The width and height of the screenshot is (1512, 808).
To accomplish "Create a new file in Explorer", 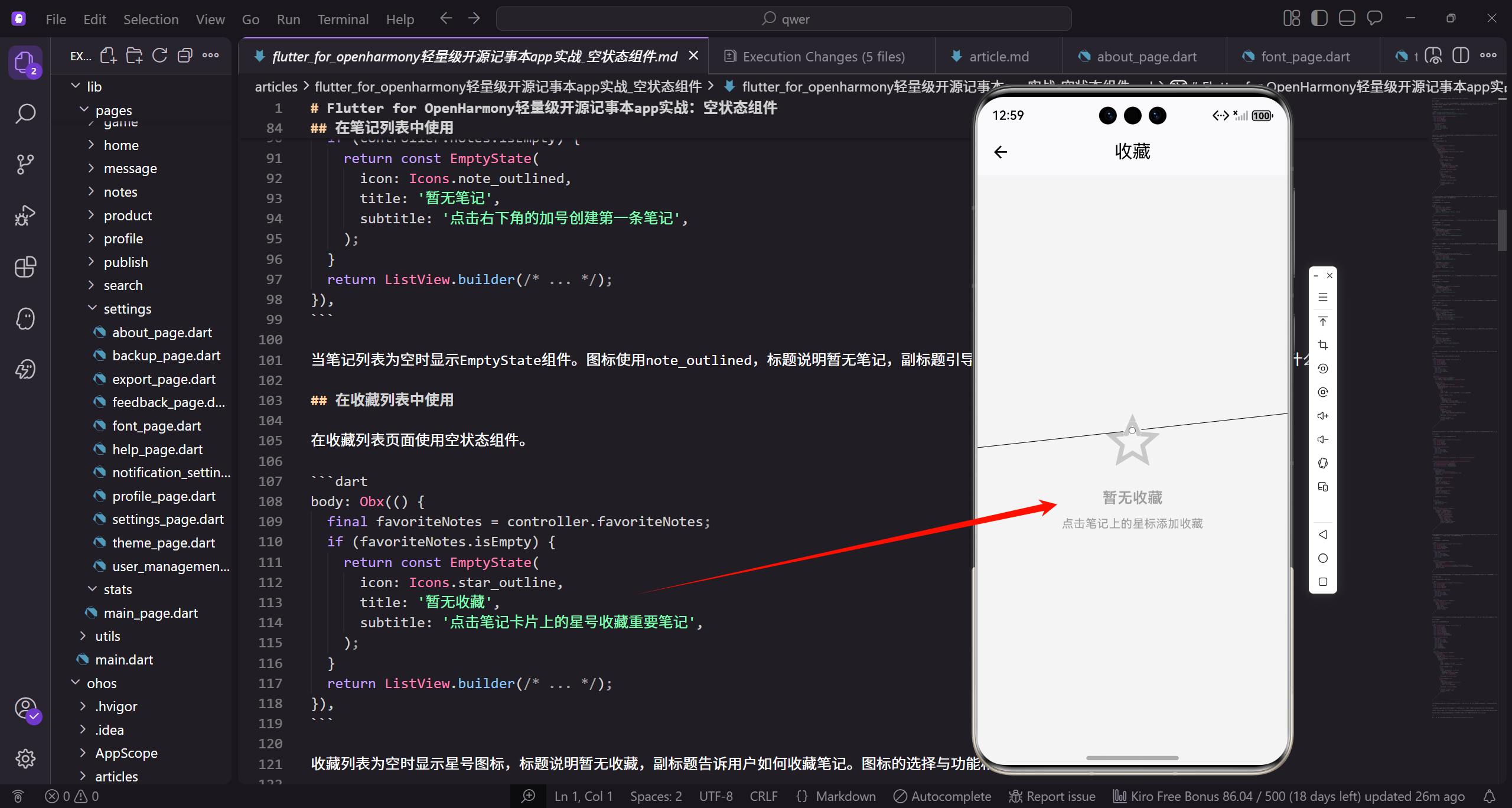I will point(108,56).
